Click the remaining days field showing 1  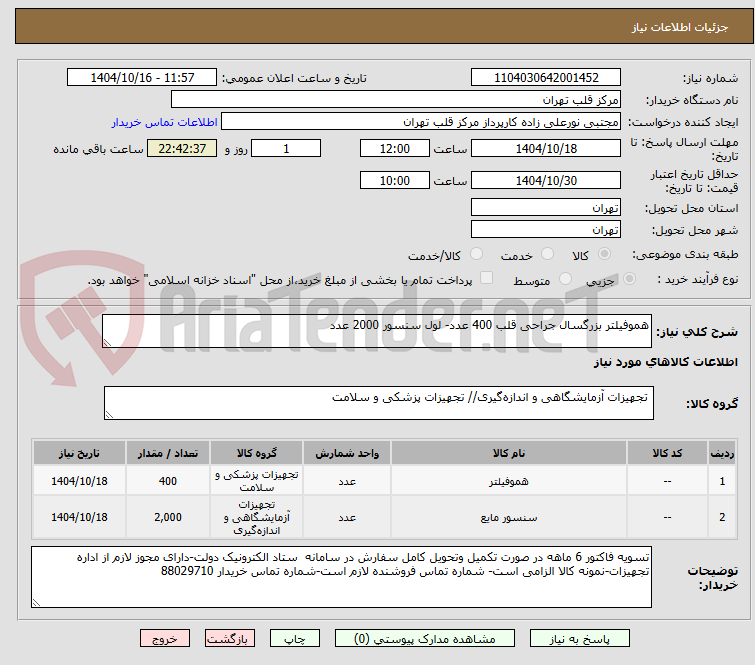point(286,148)
